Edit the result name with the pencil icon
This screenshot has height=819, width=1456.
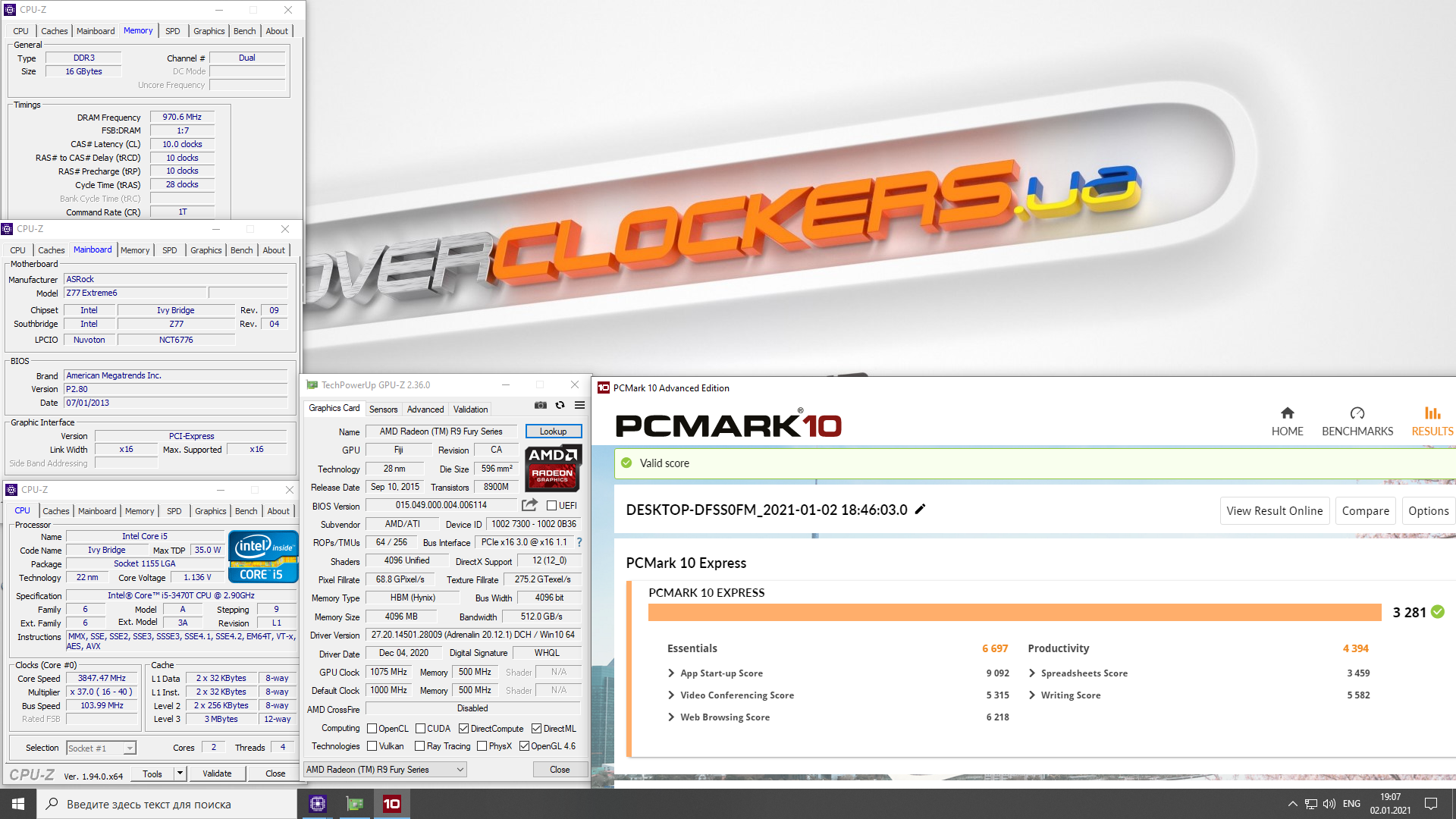[920, 510]
